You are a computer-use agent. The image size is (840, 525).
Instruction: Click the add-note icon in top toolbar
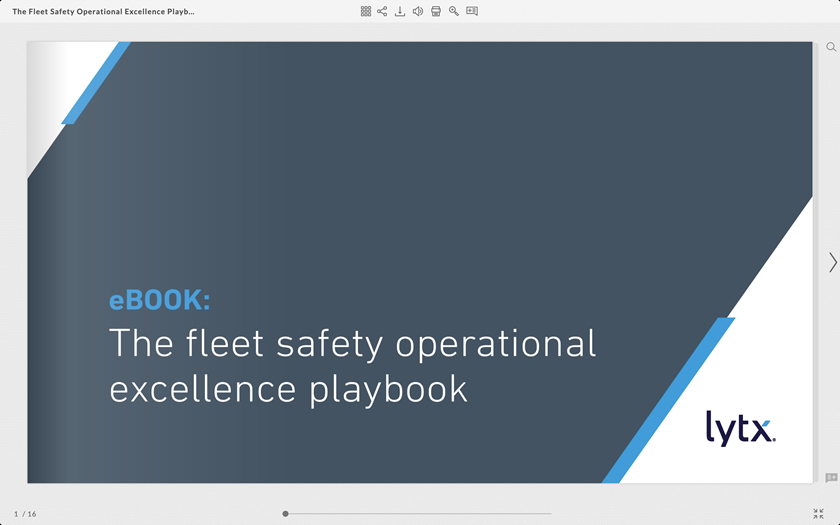tap(472, 11)
